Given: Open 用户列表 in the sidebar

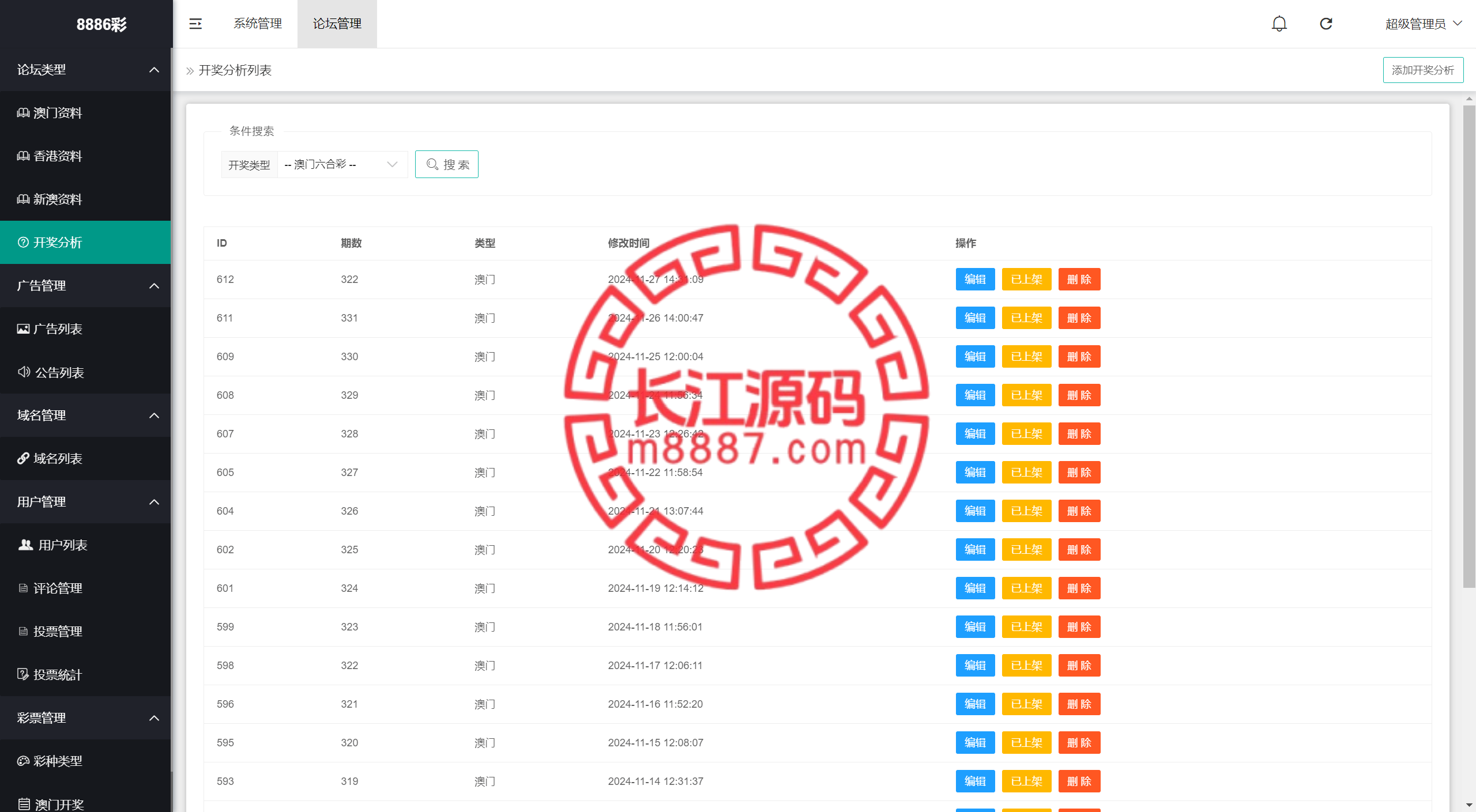Looking at the screenshot, I should 85,545.
